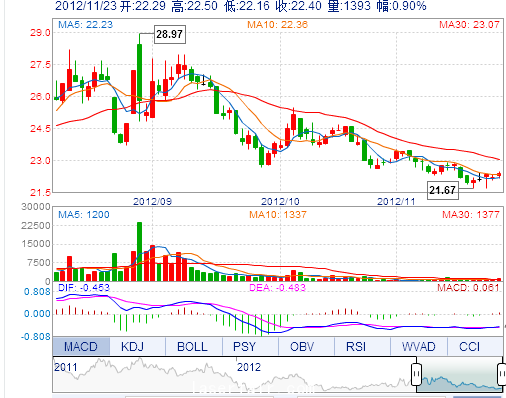Click the left range slider handle
The height and width of the screenshot is (398, 506).
tap(416, 374)
